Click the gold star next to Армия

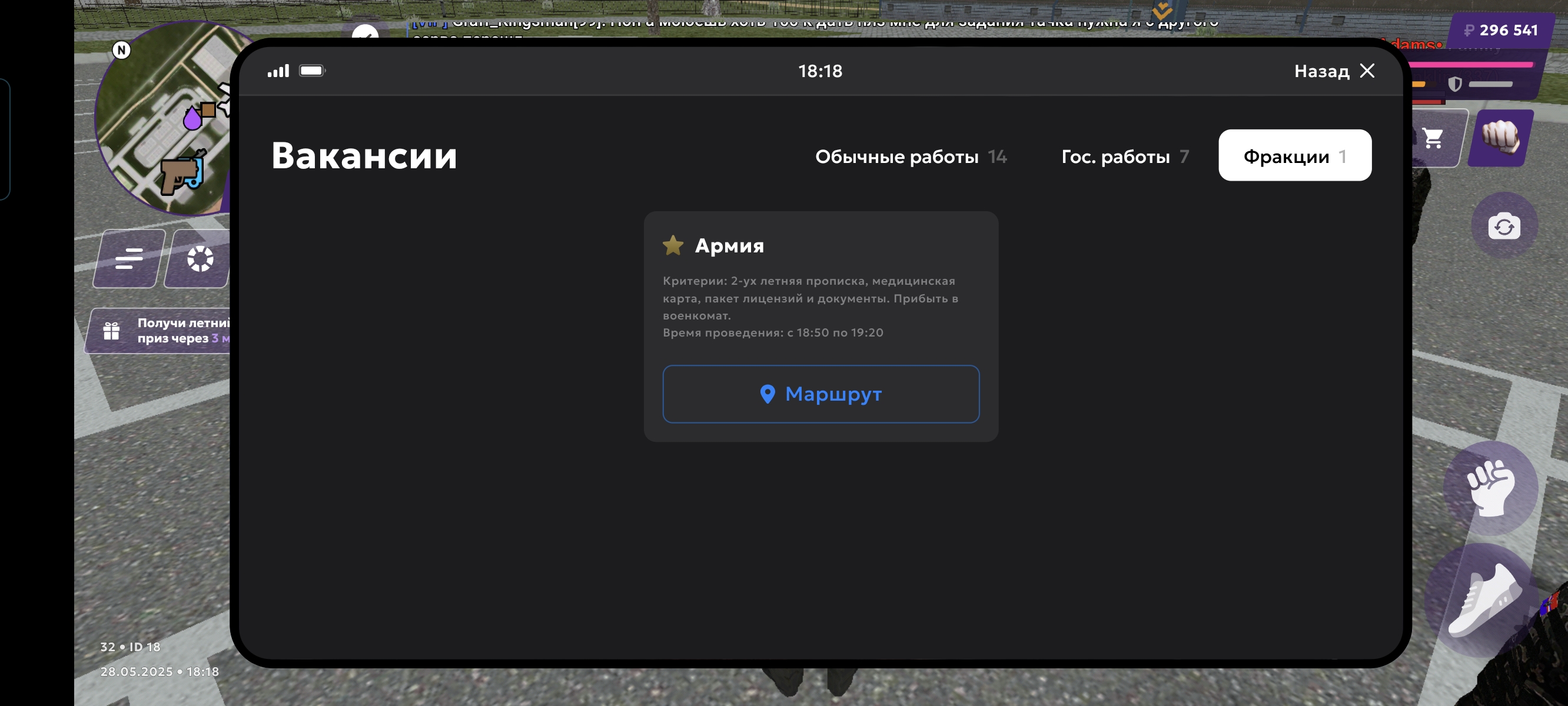point(673,245)
